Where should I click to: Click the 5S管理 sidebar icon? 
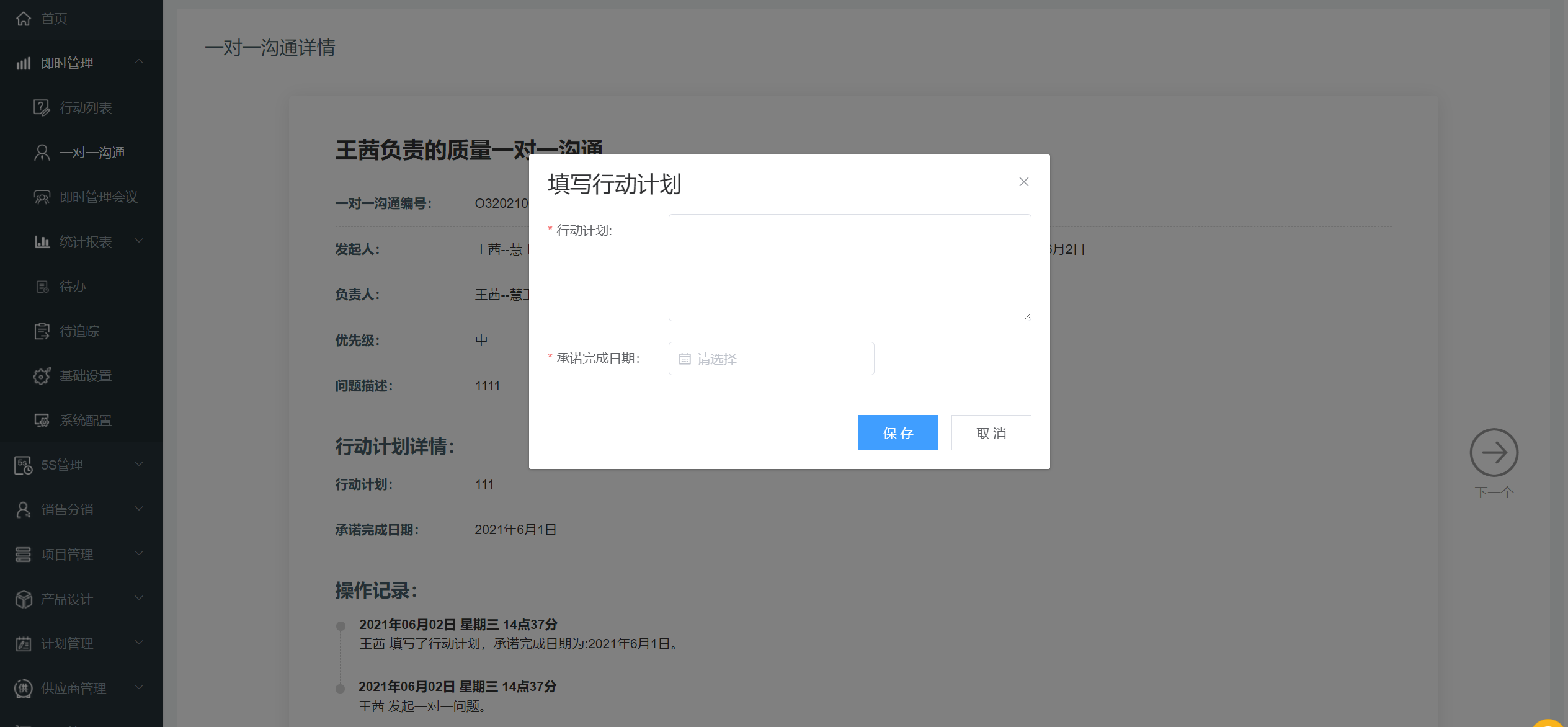(x=24, y=465)
